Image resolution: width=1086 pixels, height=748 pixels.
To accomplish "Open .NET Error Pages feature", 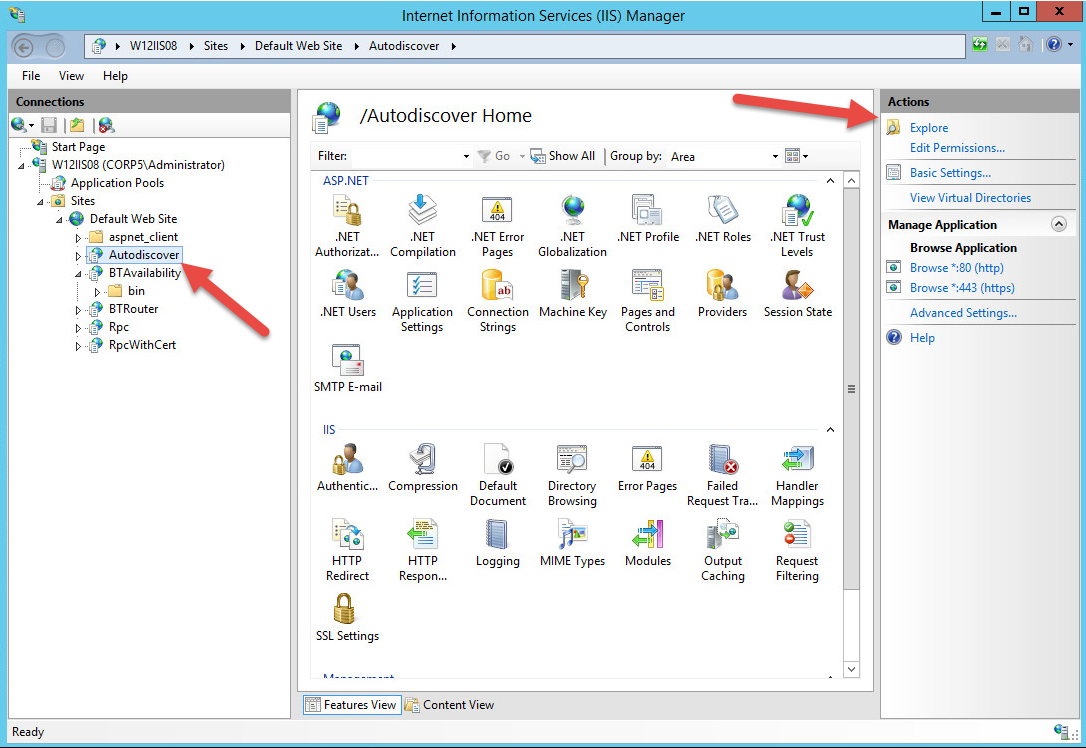I will click(497, 226).
